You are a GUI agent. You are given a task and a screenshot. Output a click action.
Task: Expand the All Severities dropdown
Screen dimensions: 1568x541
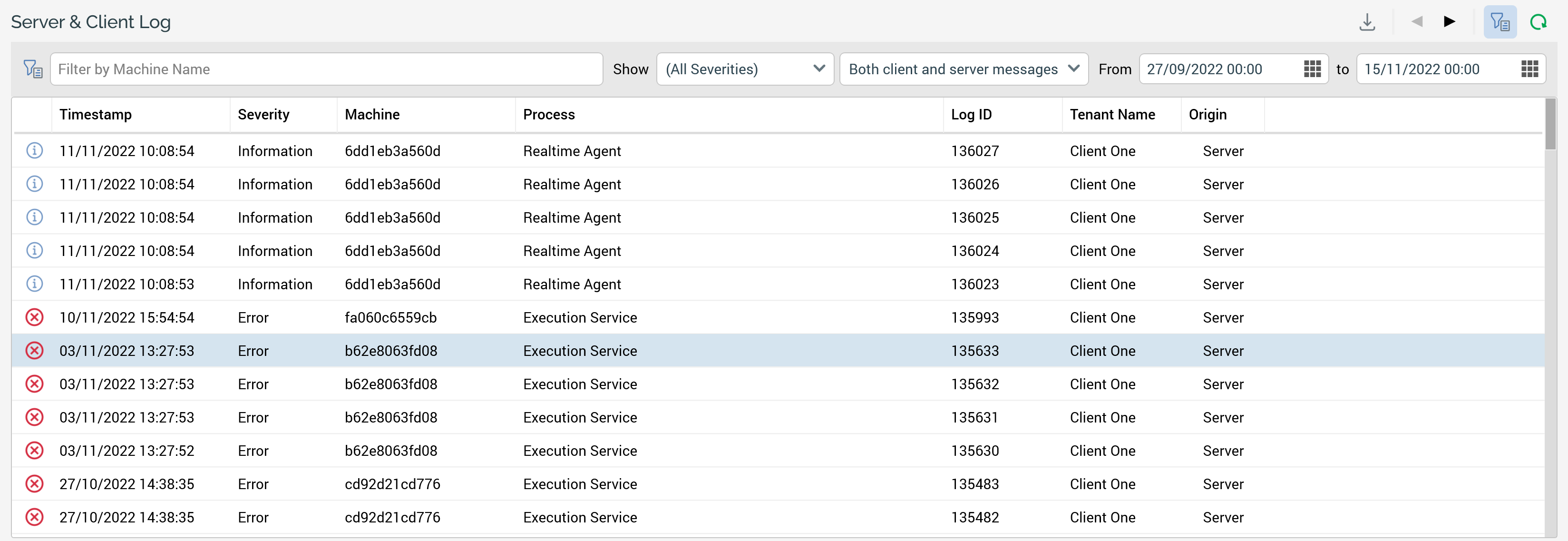[x=744, y=69]
